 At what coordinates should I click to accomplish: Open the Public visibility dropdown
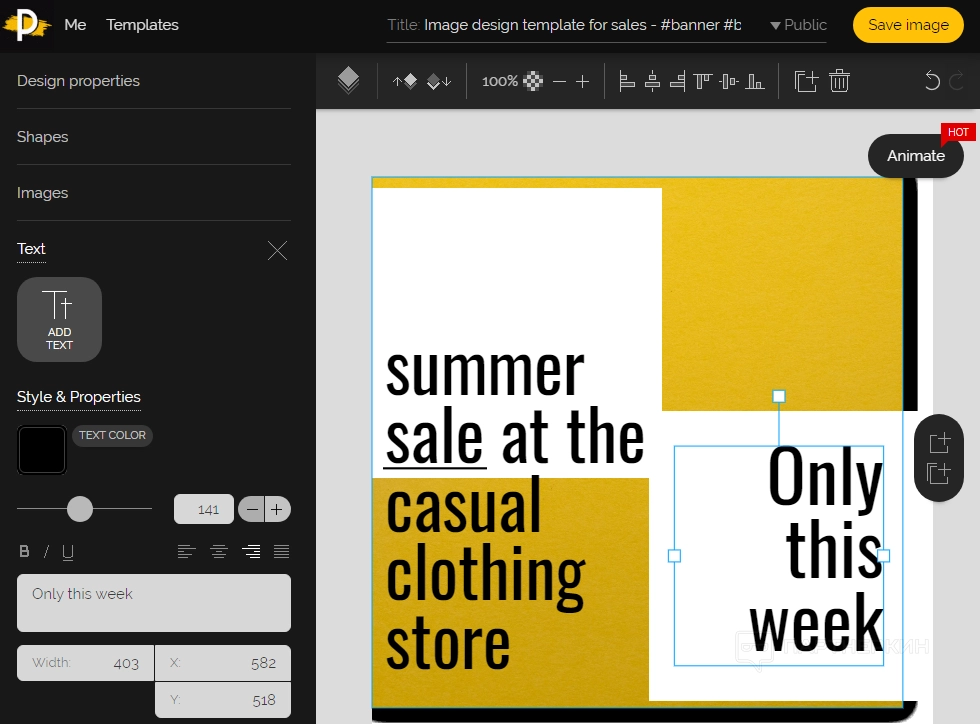pyautogui.click(x=798, y=25)
